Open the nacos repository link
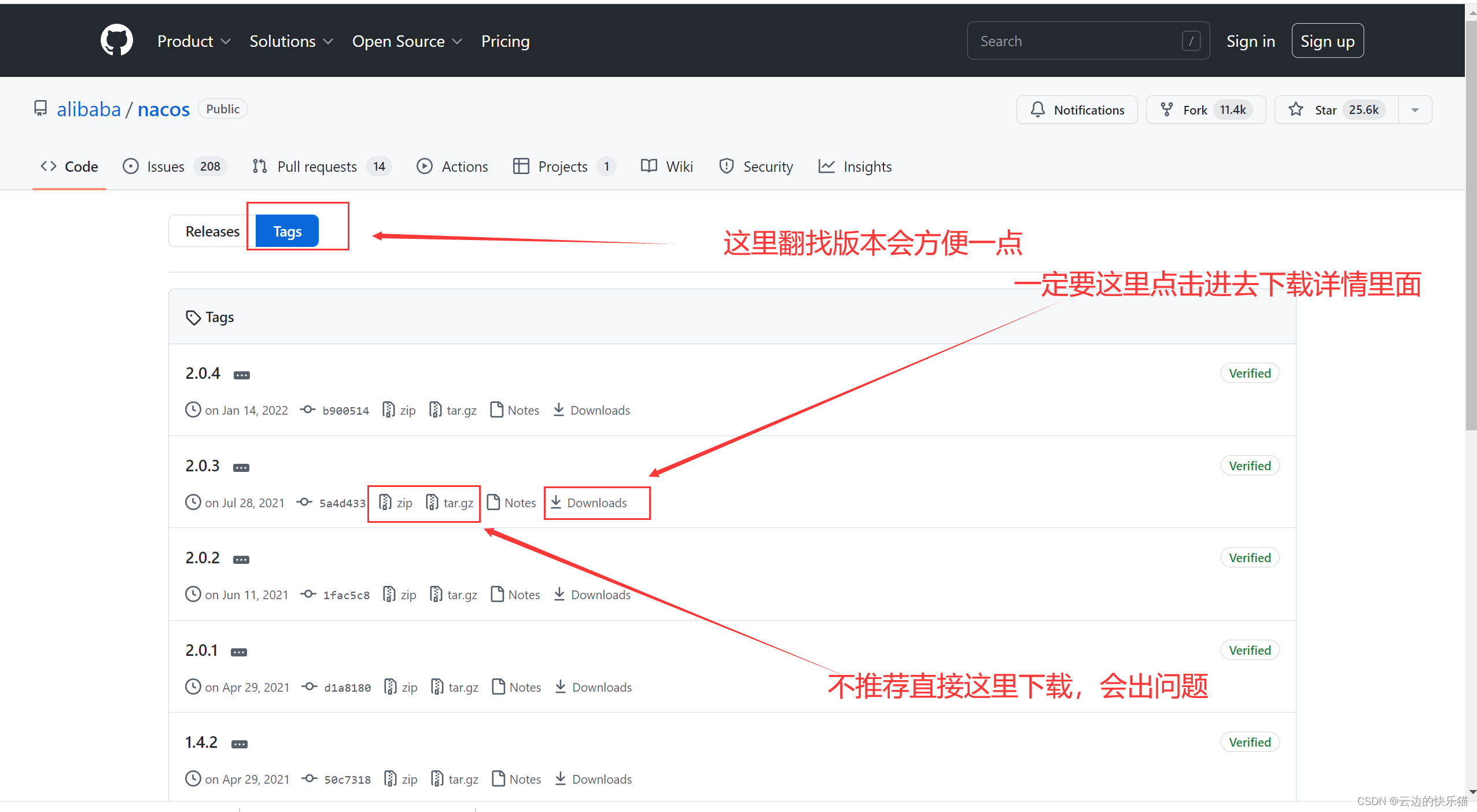 163,109
